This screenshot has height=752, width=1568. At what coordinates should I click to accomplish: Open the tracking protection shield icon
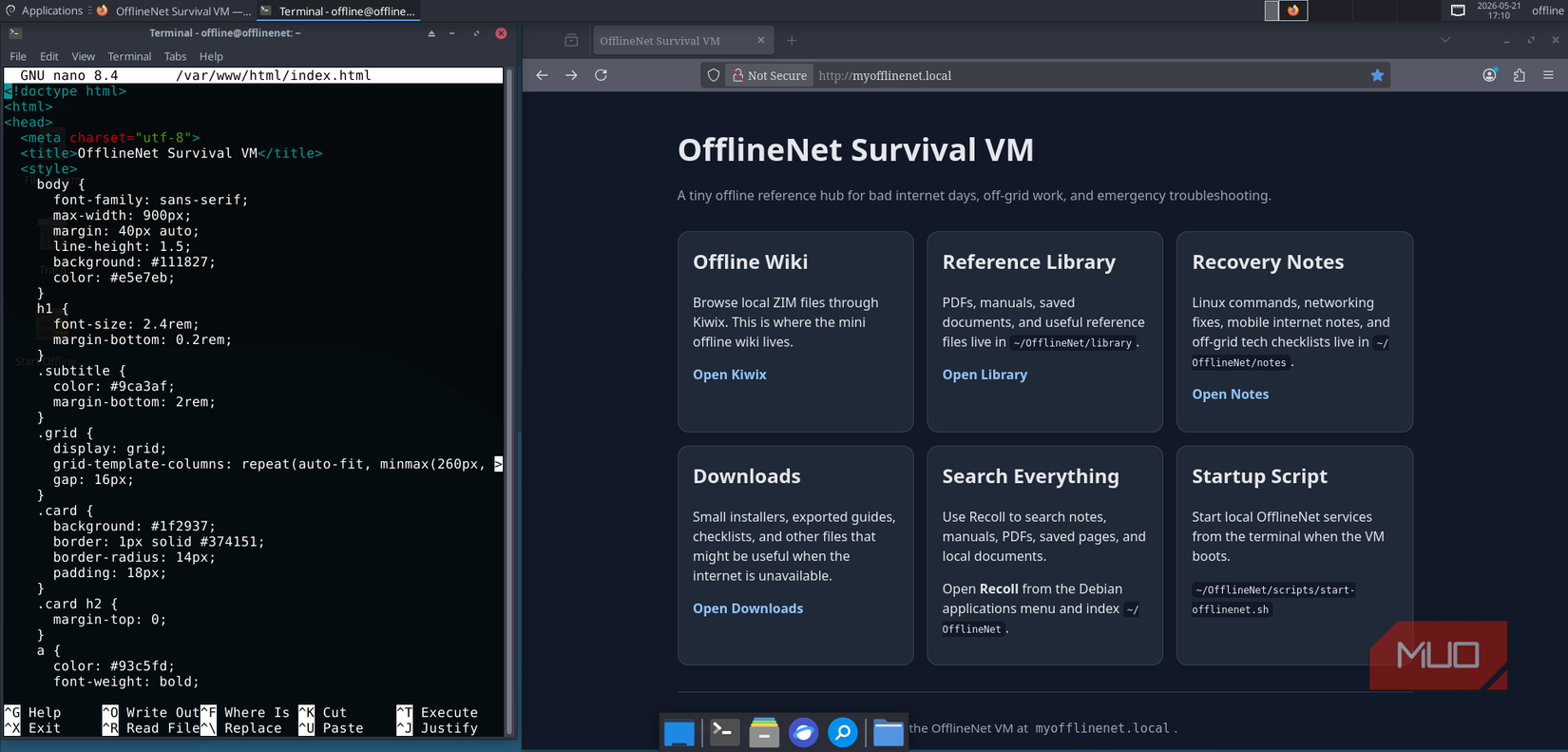[714, 75]
